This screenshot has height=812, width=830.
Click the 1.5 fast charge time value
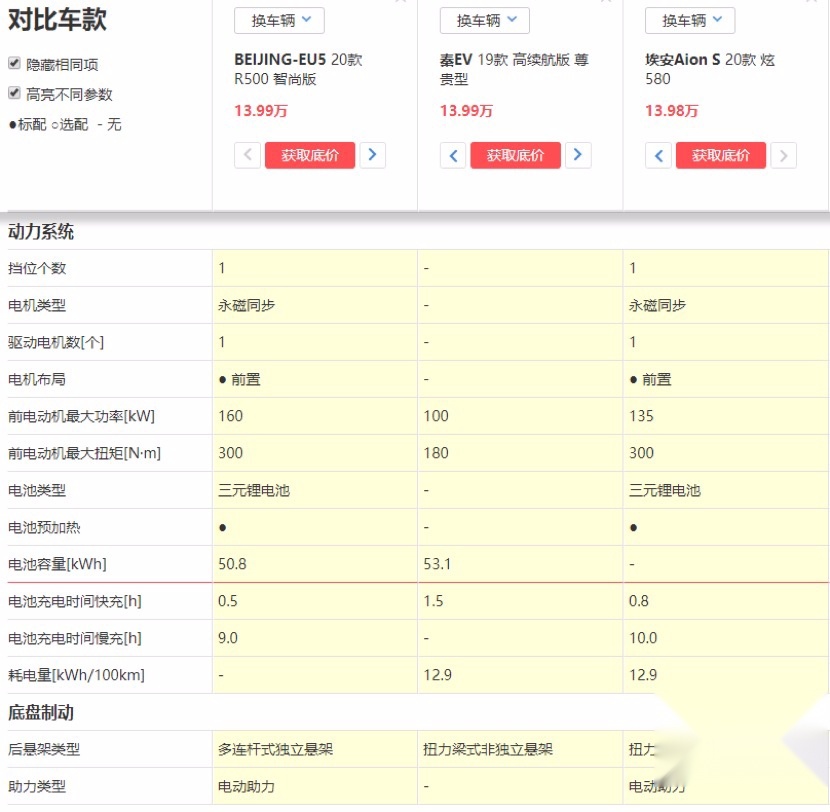pos(433,601)
